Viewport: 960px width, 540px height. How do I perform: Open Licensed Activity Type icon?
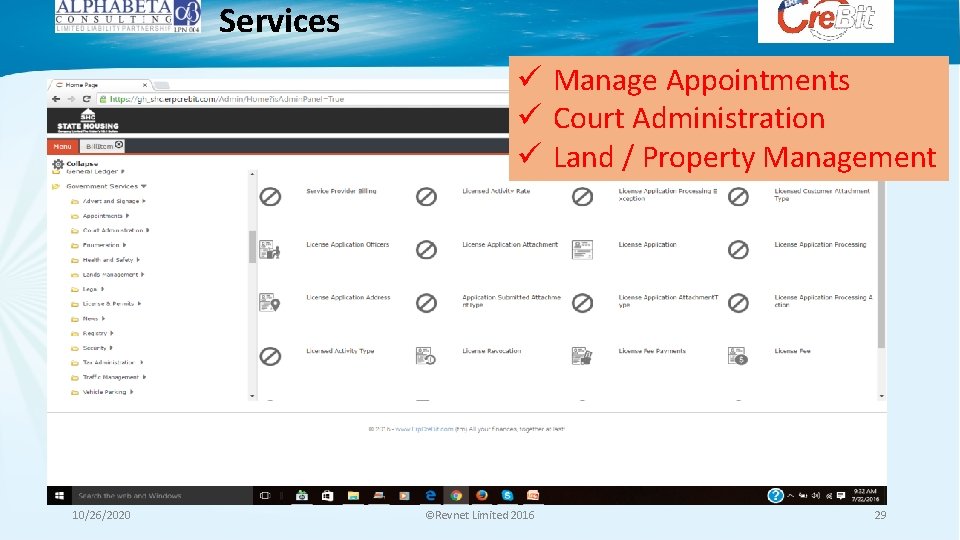tap(270, 356)
